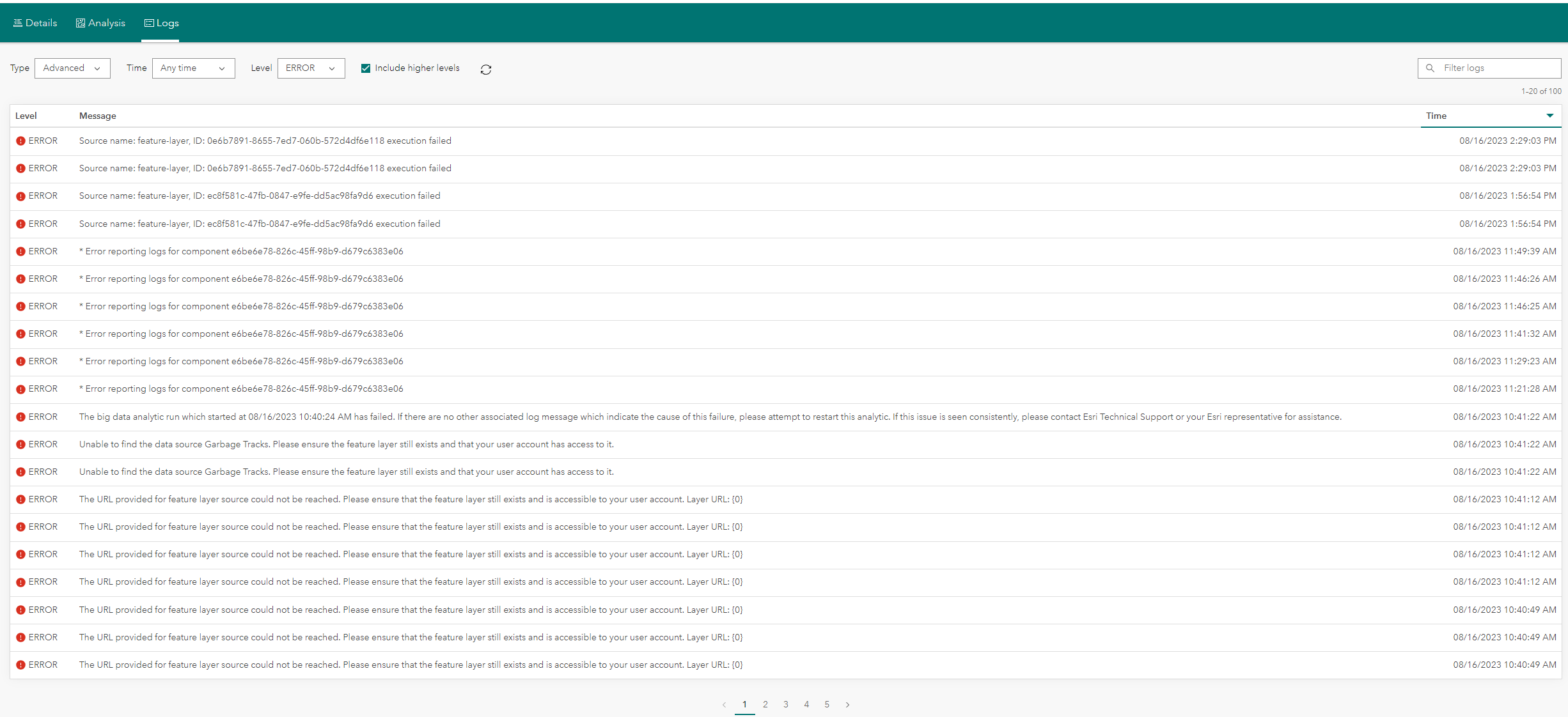
Task: Click the icon next to the Logs tab label
Action: (148, 22)
